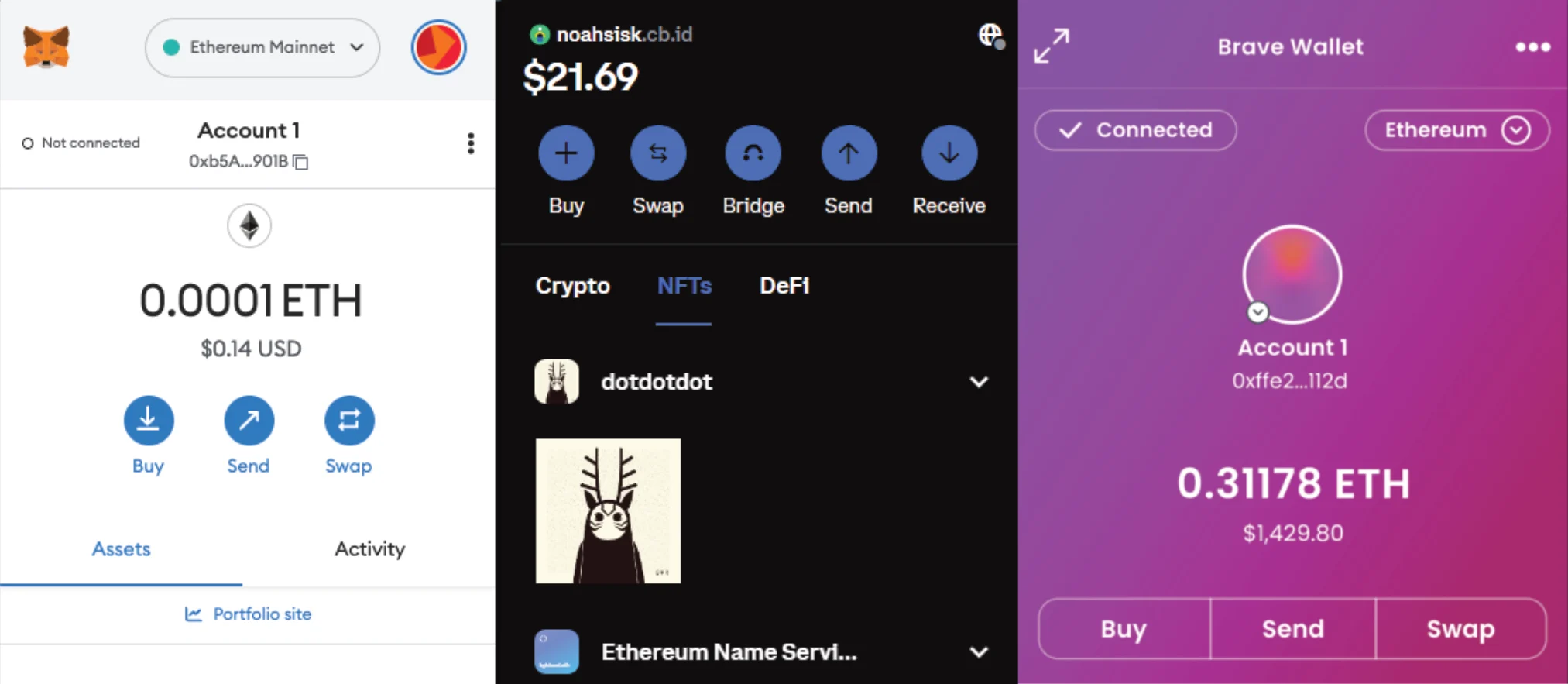The image size is (1568, 684).
Task: Open the Ethereum network selector in Brave Wallet
Action: (x=1456, y=130)
